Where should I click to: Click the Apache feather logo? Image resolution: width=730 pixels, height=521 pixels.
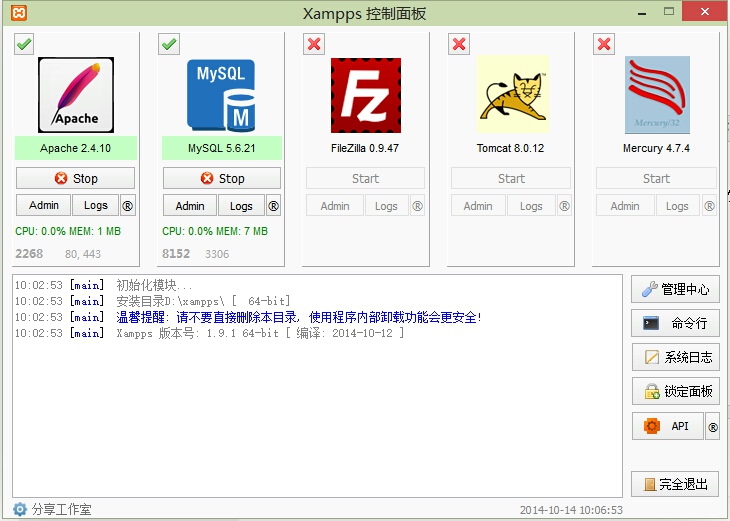(x=76, y=95)
